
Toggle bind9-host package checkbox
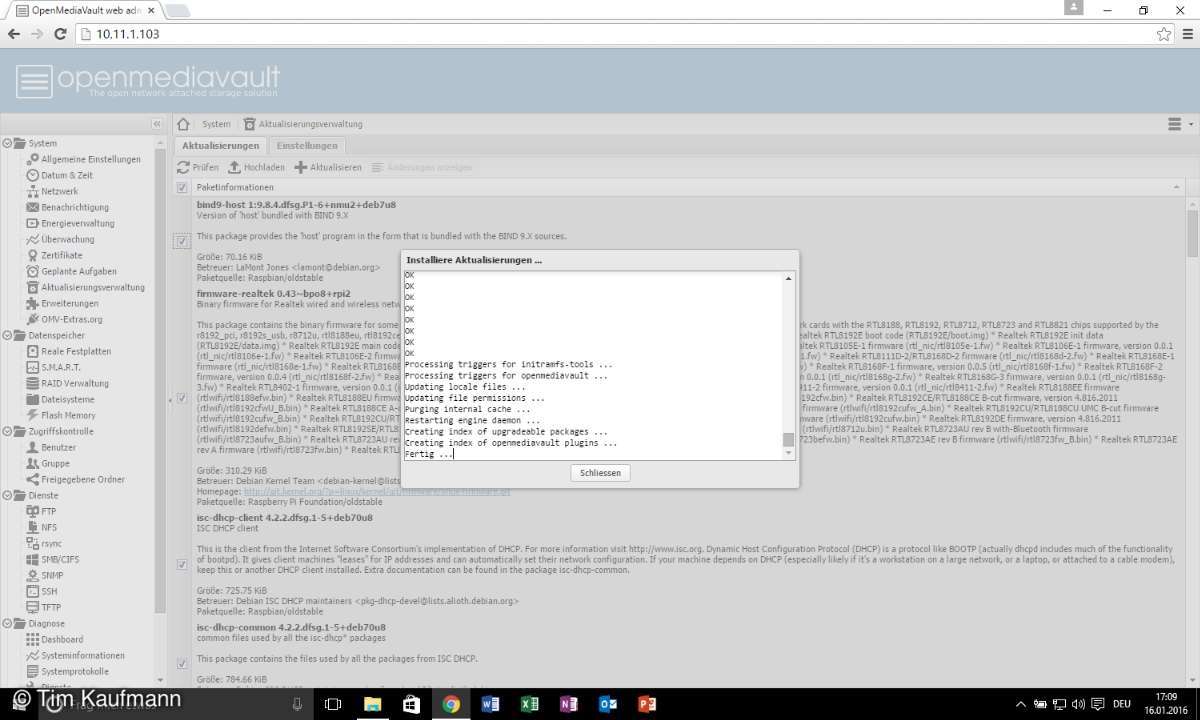[x=182, y=241]
